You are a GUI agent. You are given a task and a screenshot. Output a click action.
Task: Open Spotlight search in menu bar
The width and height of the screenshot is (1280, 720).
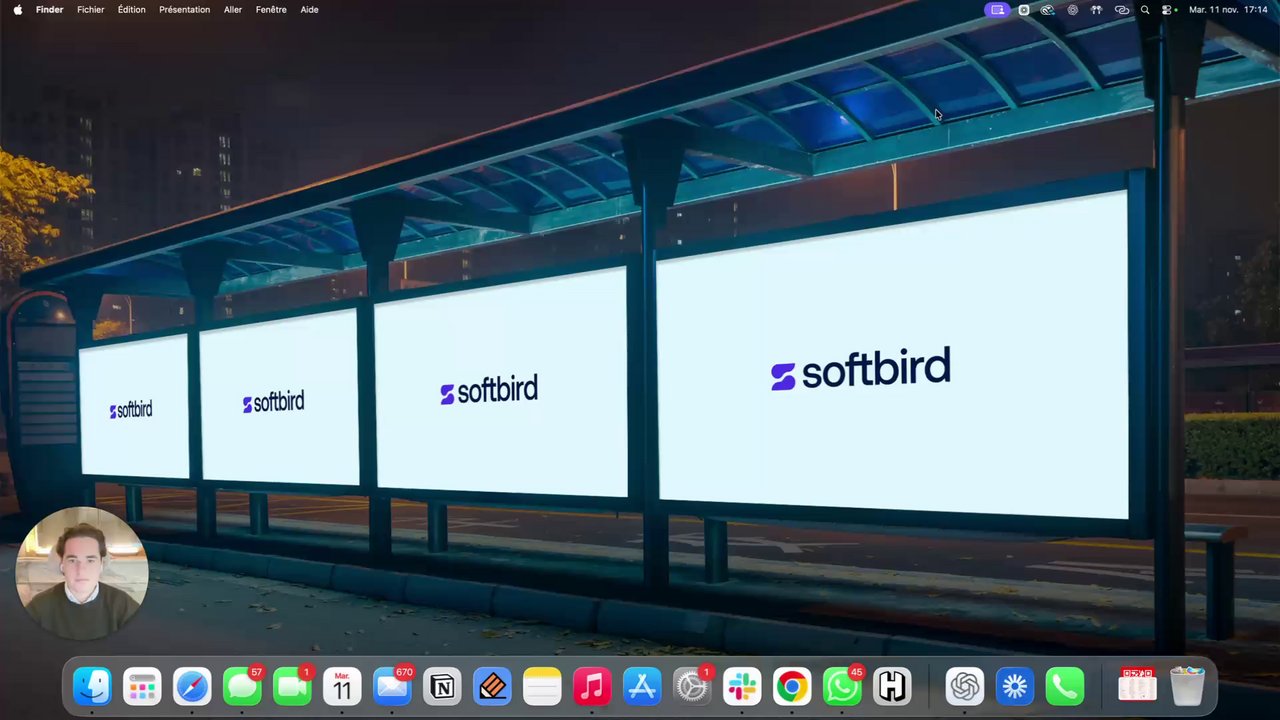(x=1145, y=9)
